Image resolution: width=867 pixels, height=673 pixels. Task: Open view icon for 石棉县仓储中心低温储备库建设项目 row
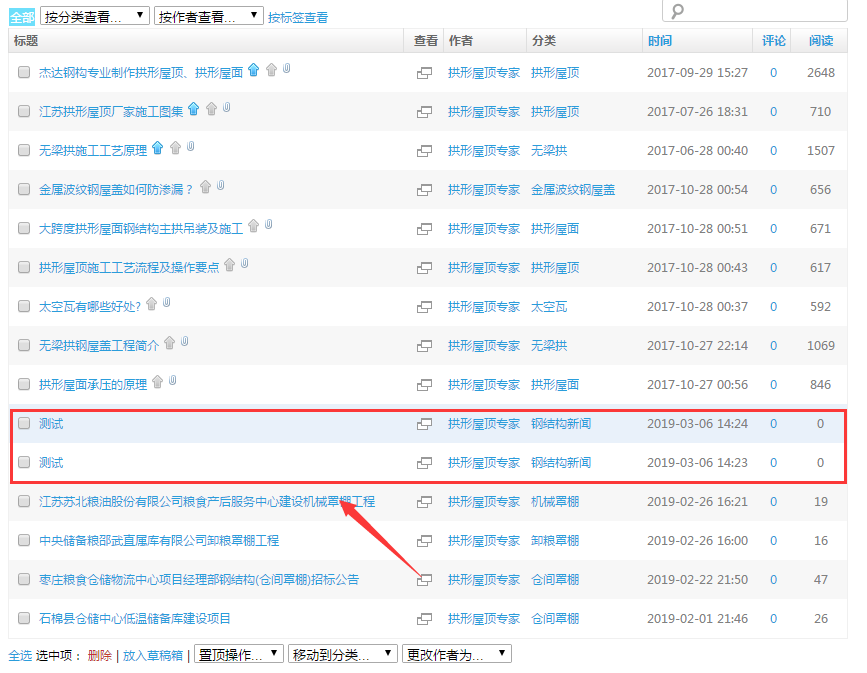tap(425, 619)
